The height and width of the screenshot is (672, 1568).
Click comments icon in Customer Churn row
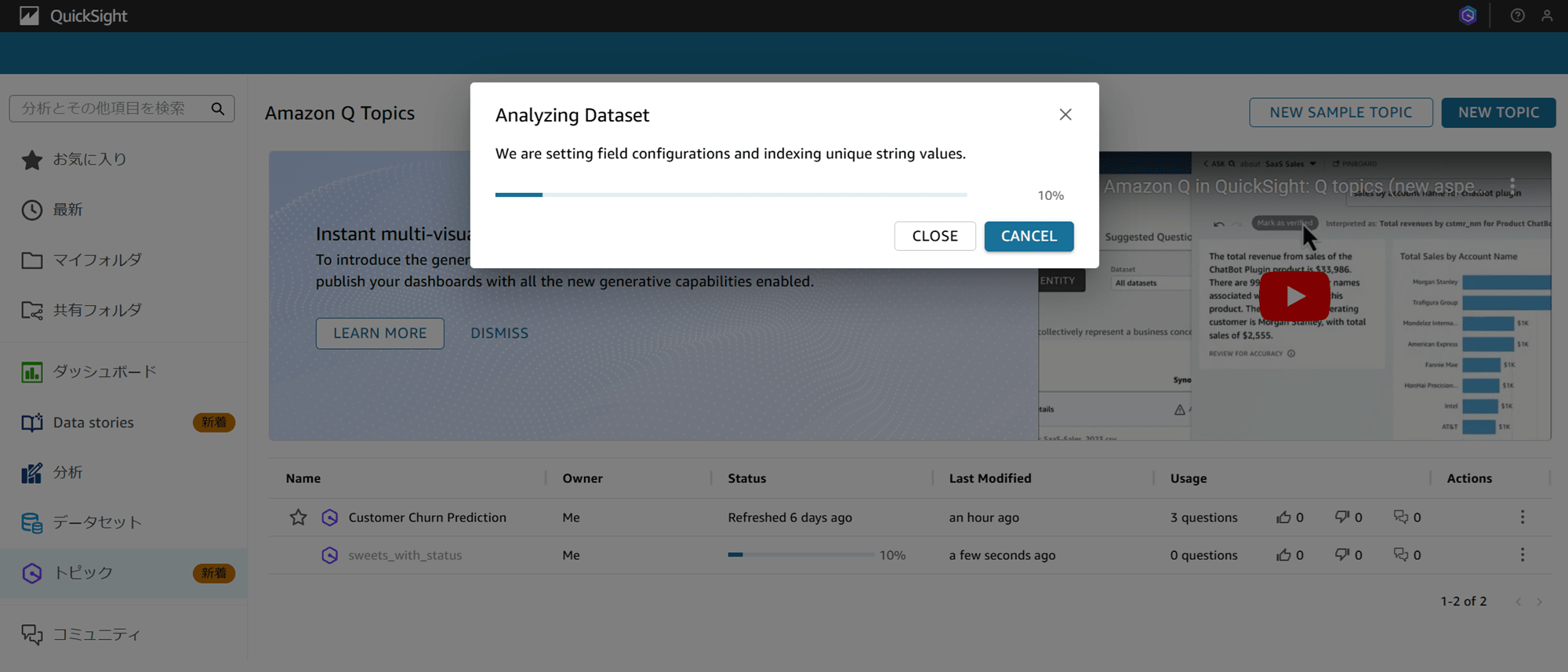(1401, 517)
